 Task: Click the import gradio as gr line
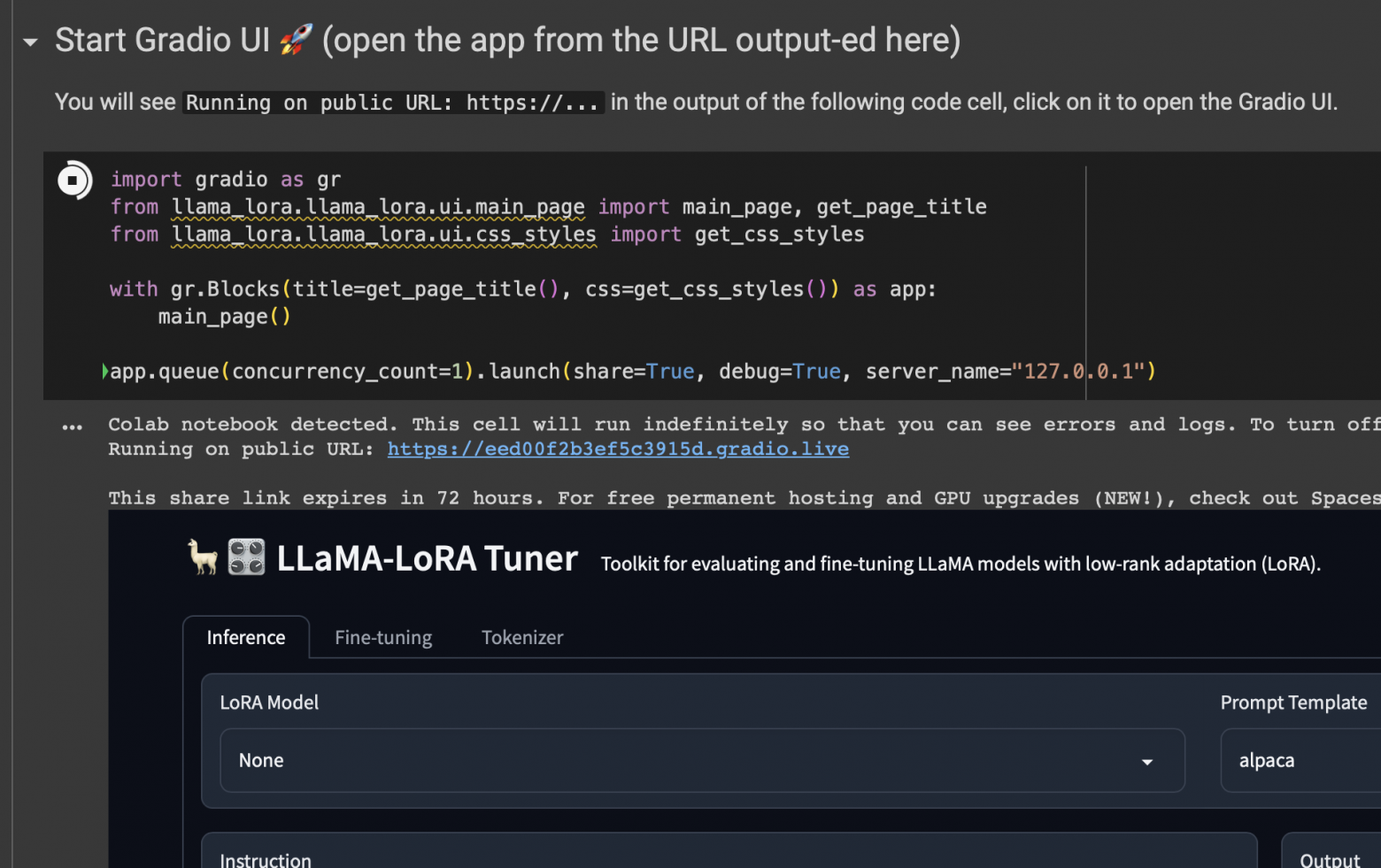[225, 180]
